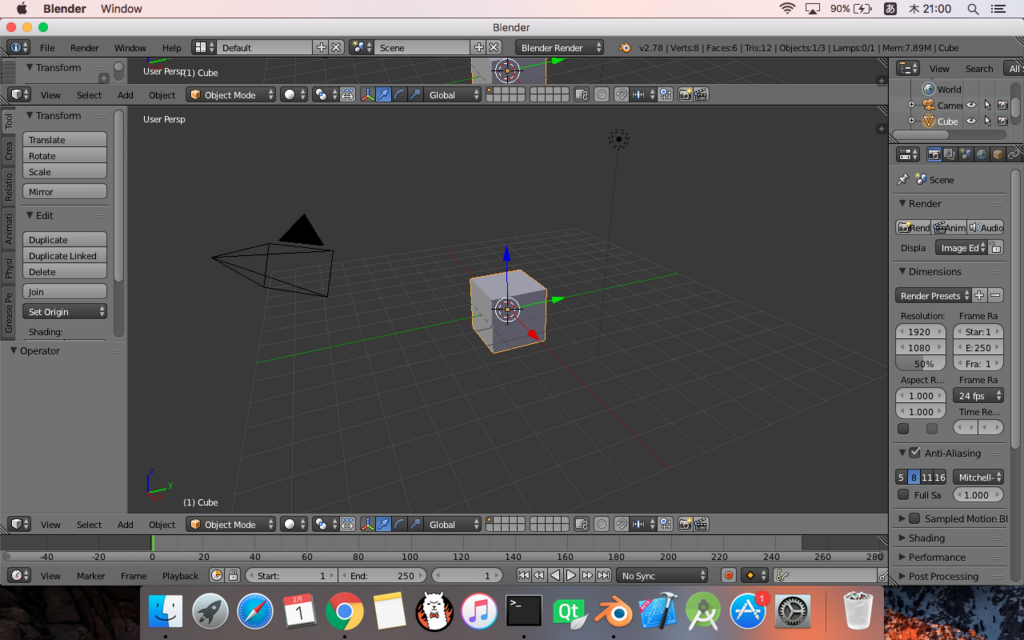Select rotate manipulator in lower 3D view header
This screenshot has height=640, width=1024.
tap(399, 524)
